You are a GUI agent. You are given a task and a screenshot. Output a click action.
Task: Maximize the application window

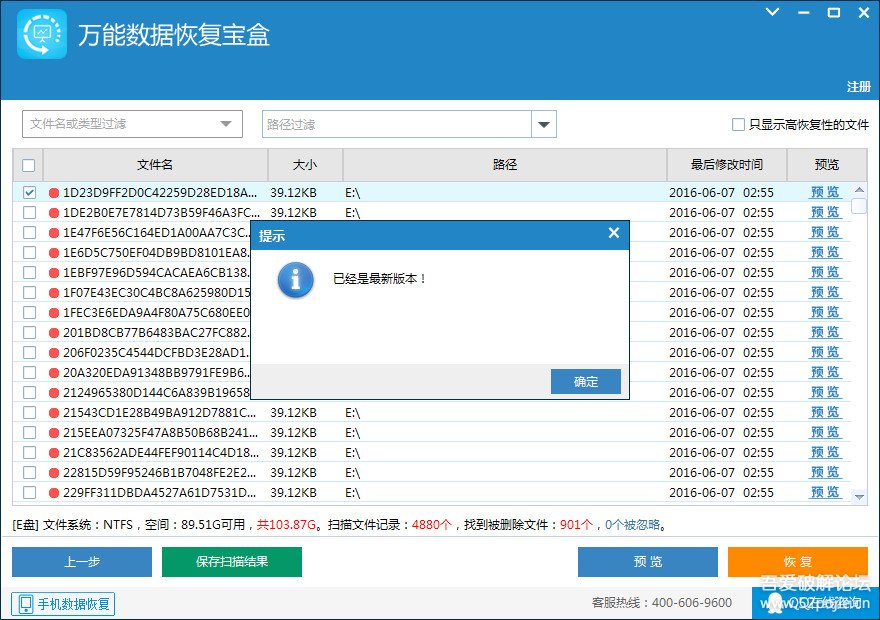tap(833, 13)
